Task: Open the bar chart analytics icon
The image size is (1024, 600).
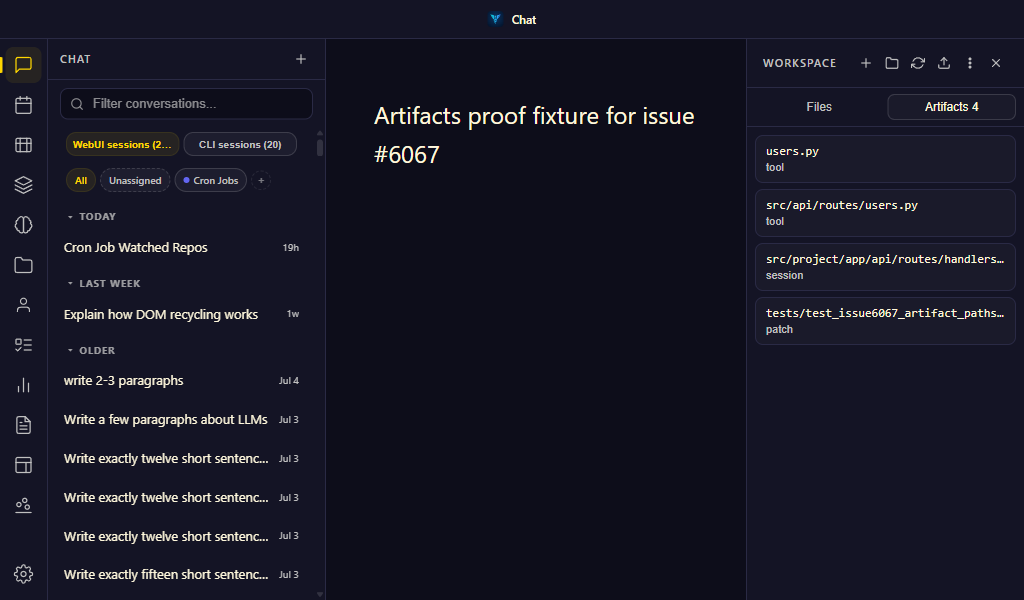Action: (24, 385)
